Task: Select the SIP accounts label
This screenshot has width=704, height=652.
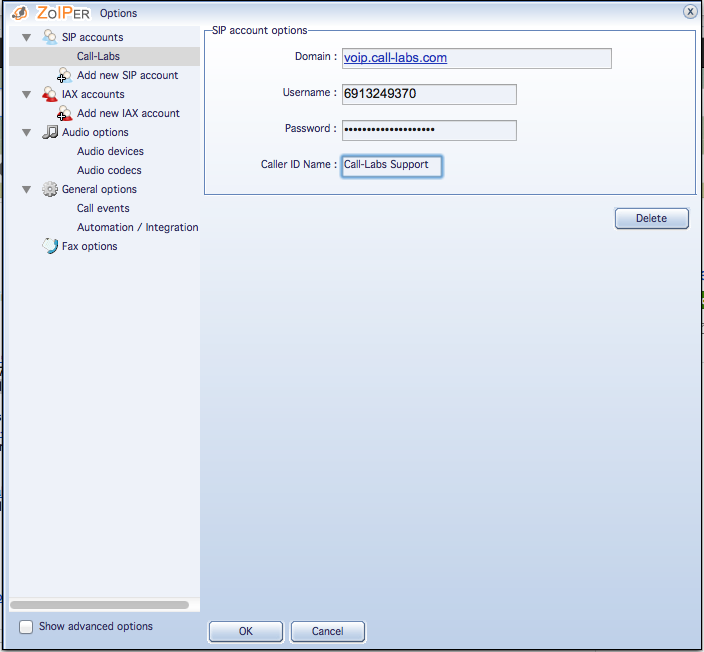Action: click(92, 37)
